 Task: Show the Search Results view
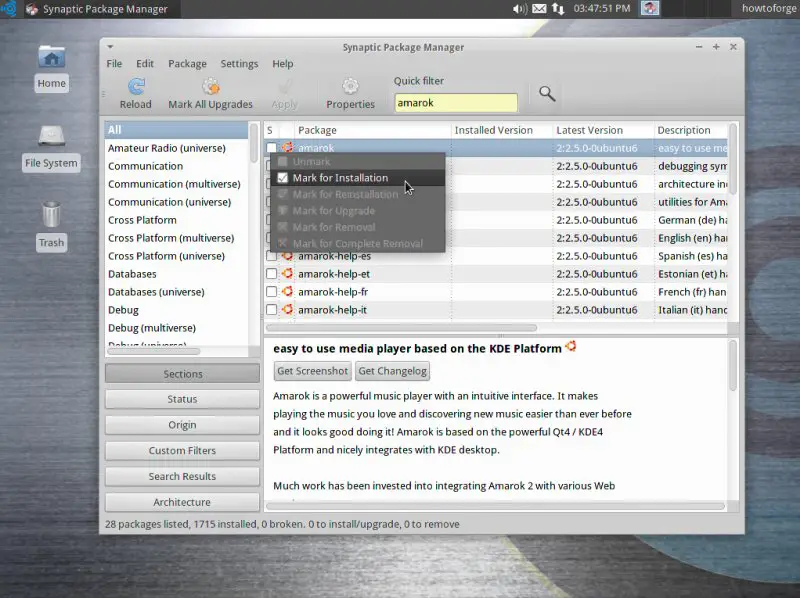click(182, 476)
